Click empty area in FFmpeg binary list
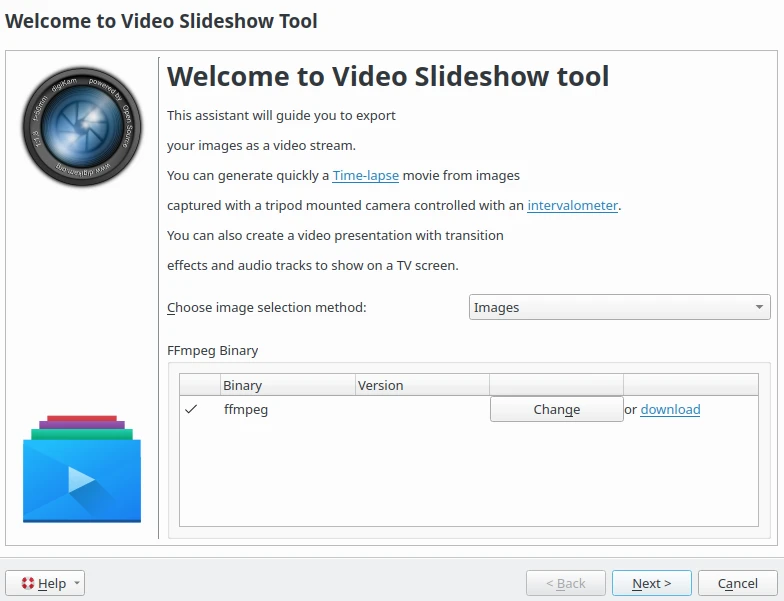This screenshot has height=601, width=784. click(468, 473)
